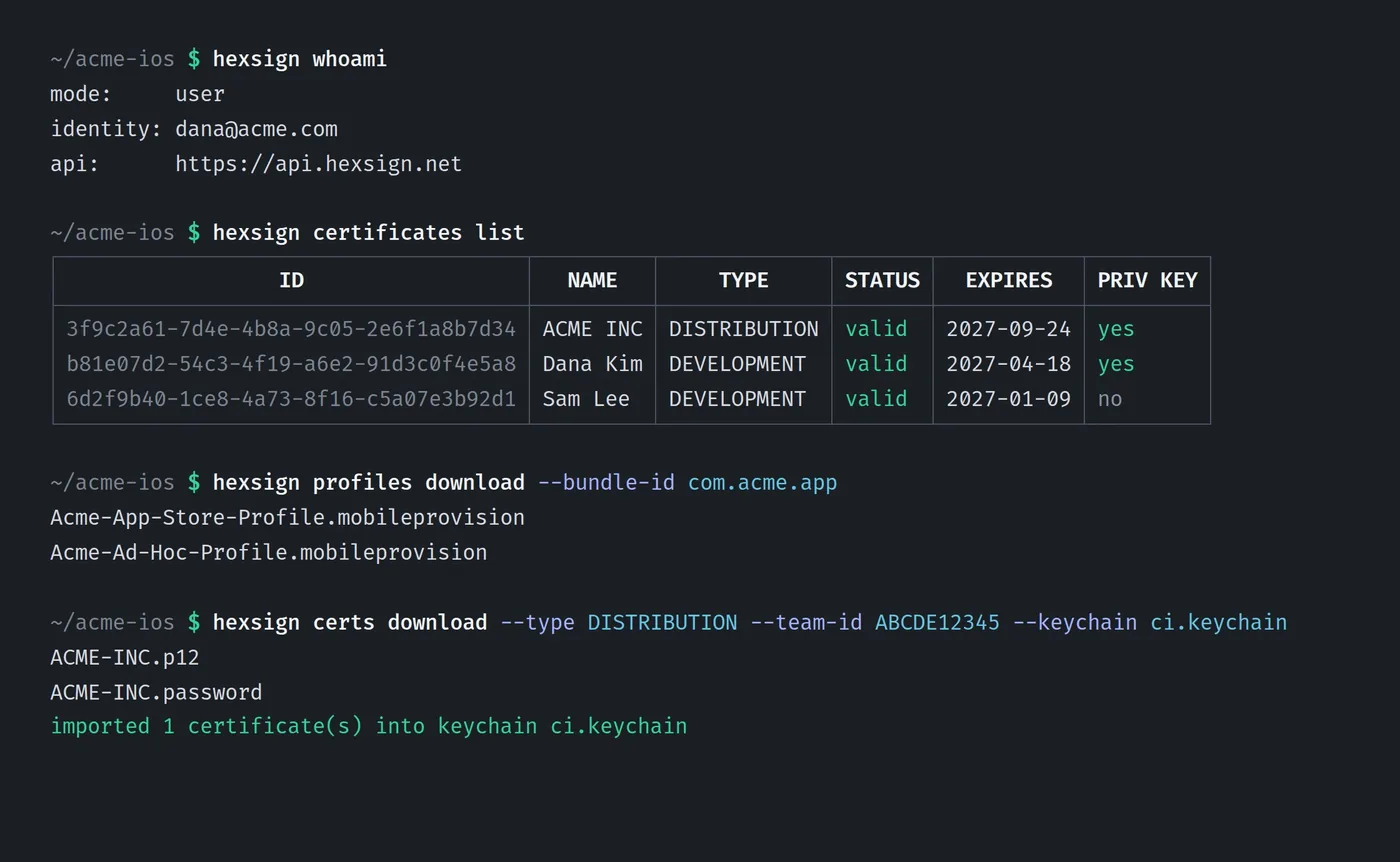Click the --type flag
1400x862 pixels.
(x=538, y=623)
